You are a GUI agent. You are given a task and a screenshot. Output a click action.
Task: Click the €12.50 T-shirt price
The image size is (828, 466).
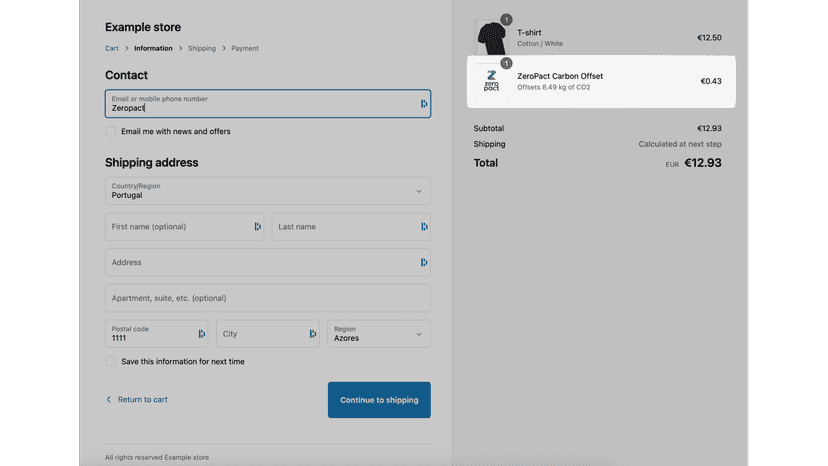coord(709,38)
